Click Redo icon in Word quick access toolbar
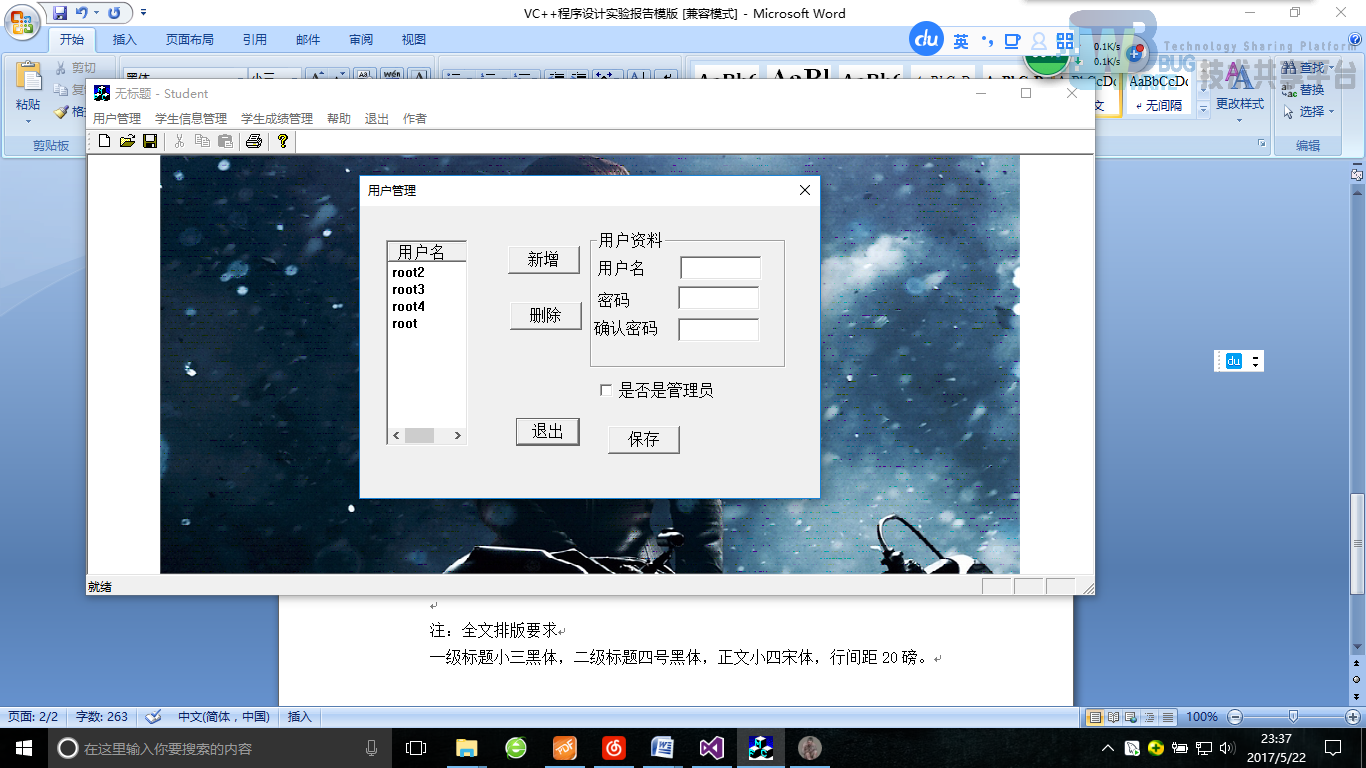 (x=114, y=13)
